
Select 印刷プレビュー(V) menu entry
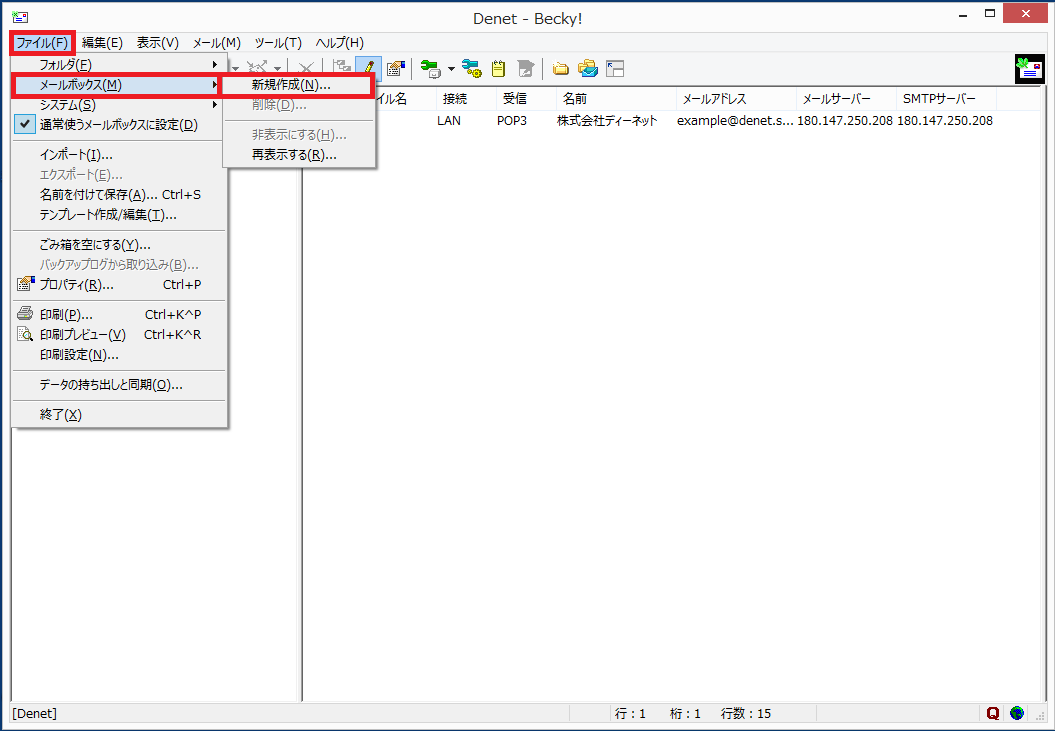click(119, 335)
